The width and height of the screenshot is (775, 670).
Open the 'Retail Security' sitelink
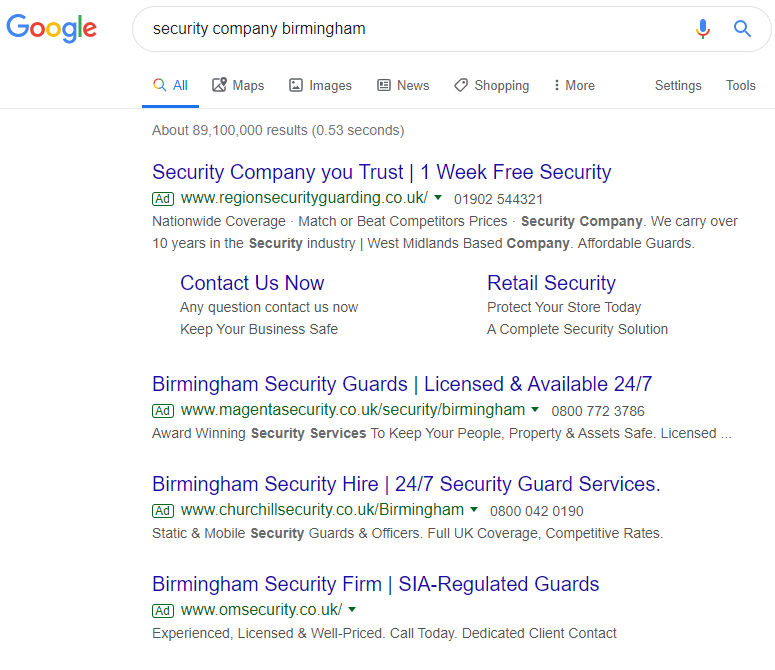(551, 283)
